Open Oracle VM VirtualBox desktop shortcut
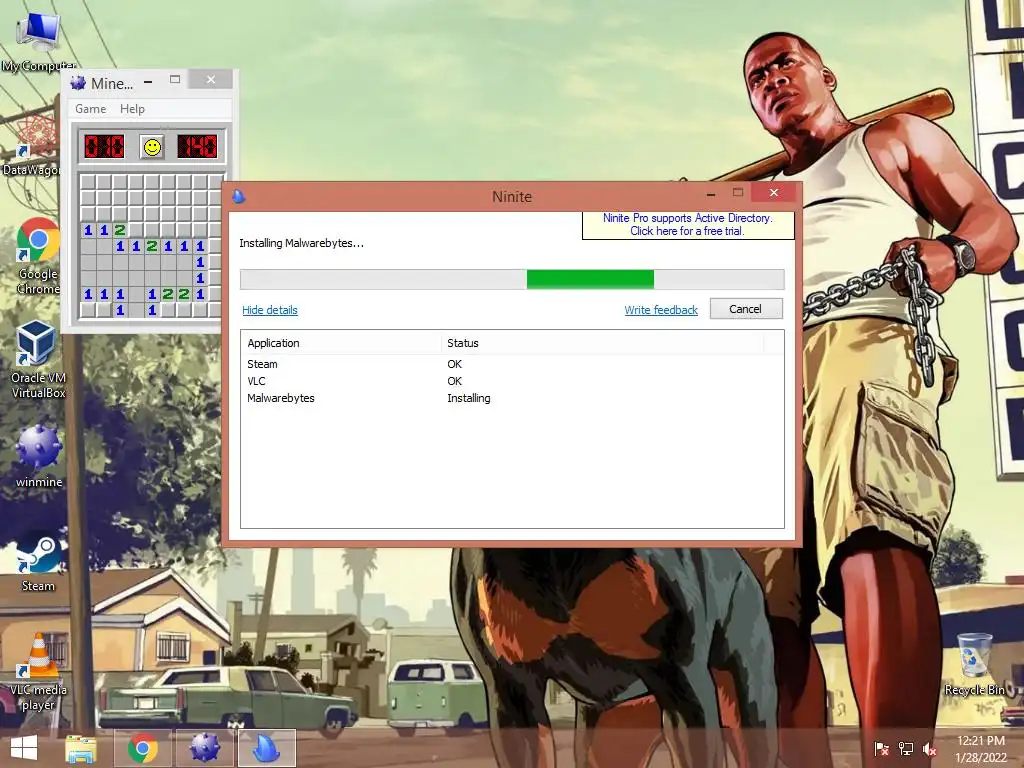The image size is (1024, 768). [x=38, y=359]
